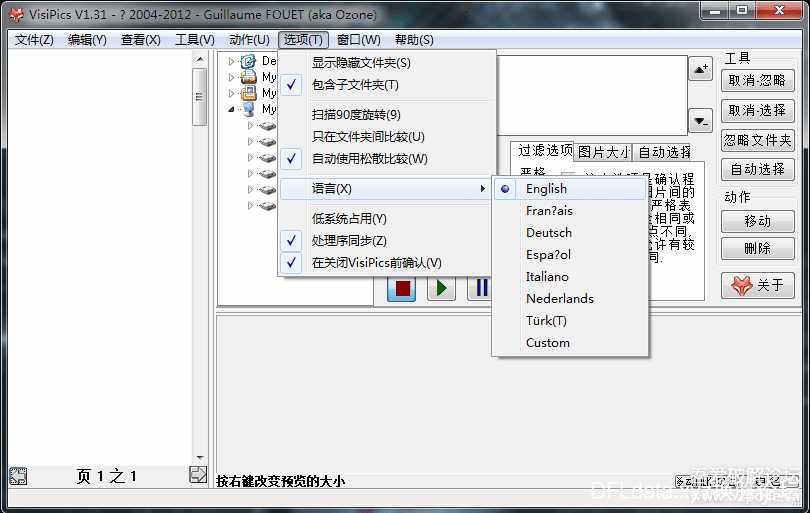
Task: Click 页 1 之 1 page indicator
Action: (x=107, y=476)
